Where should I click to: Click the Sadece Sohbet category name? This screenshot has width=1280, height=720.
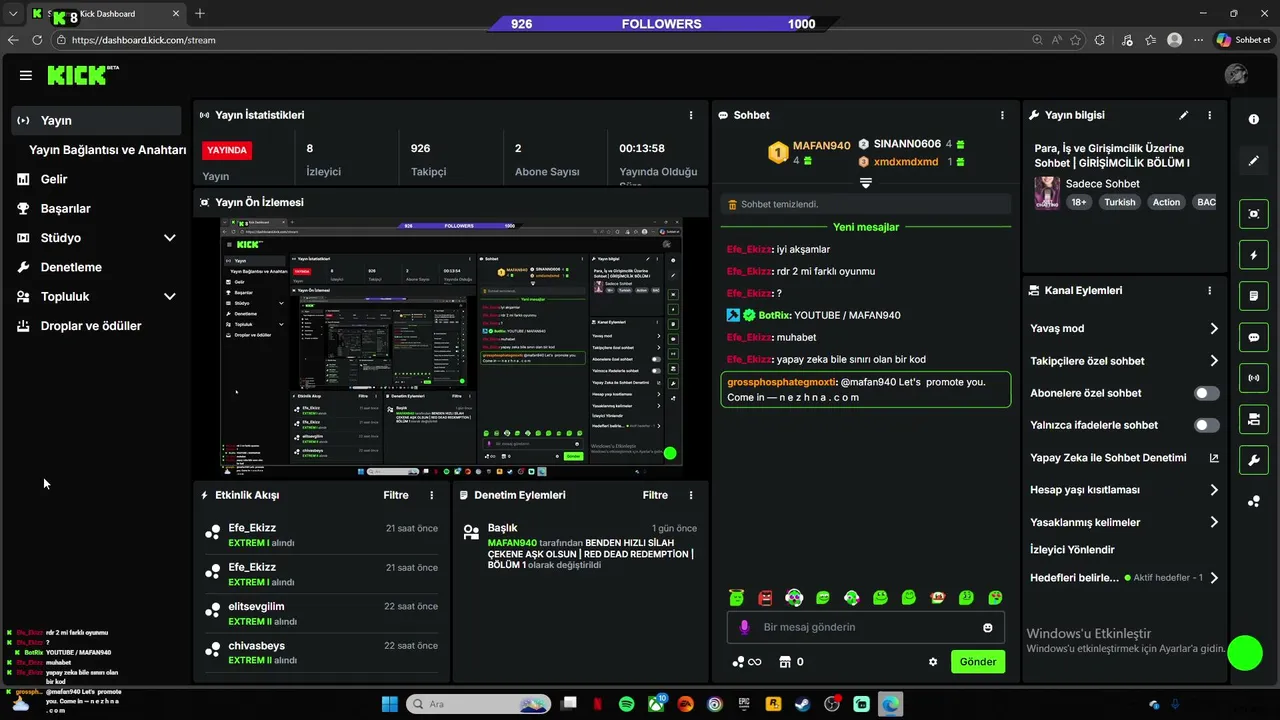point(1103,184)
